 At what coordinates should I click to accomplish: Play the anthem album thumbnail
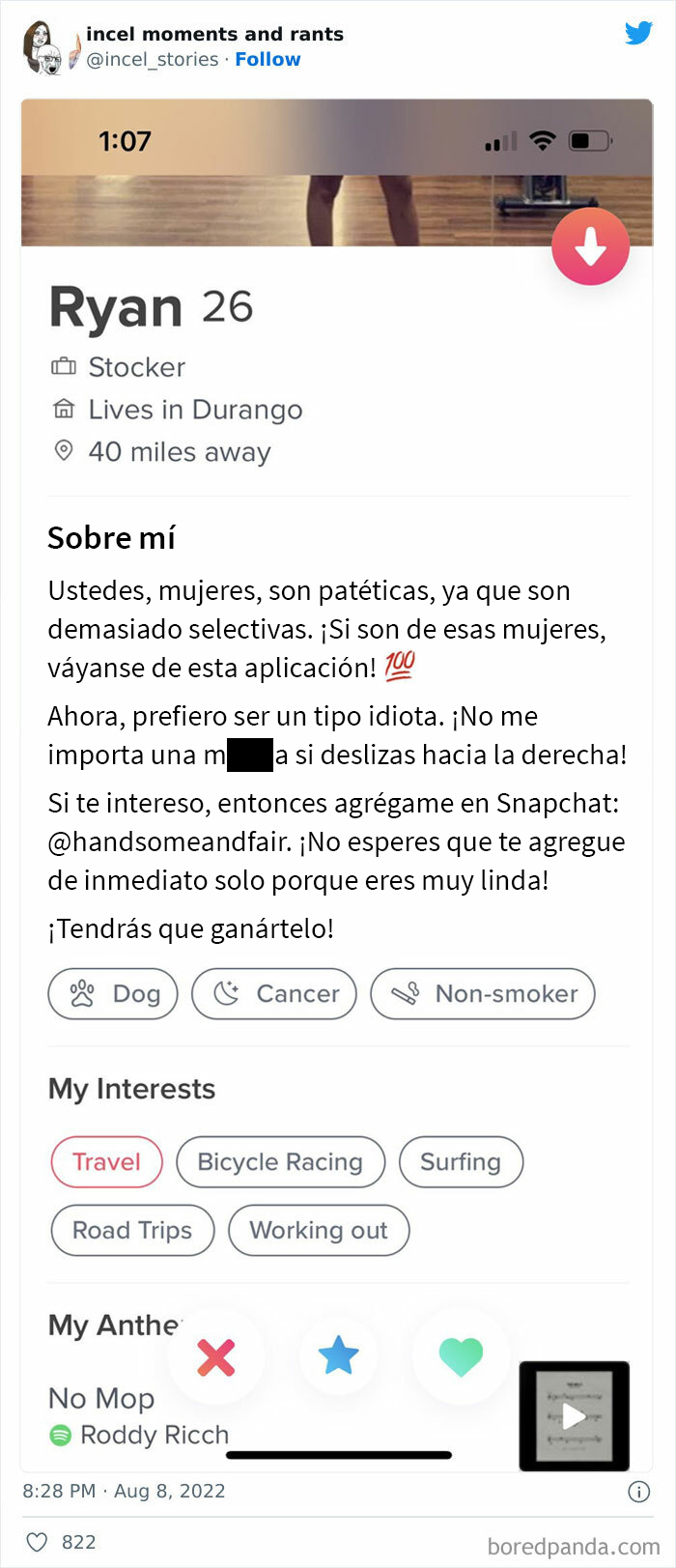coord(575,1415)
